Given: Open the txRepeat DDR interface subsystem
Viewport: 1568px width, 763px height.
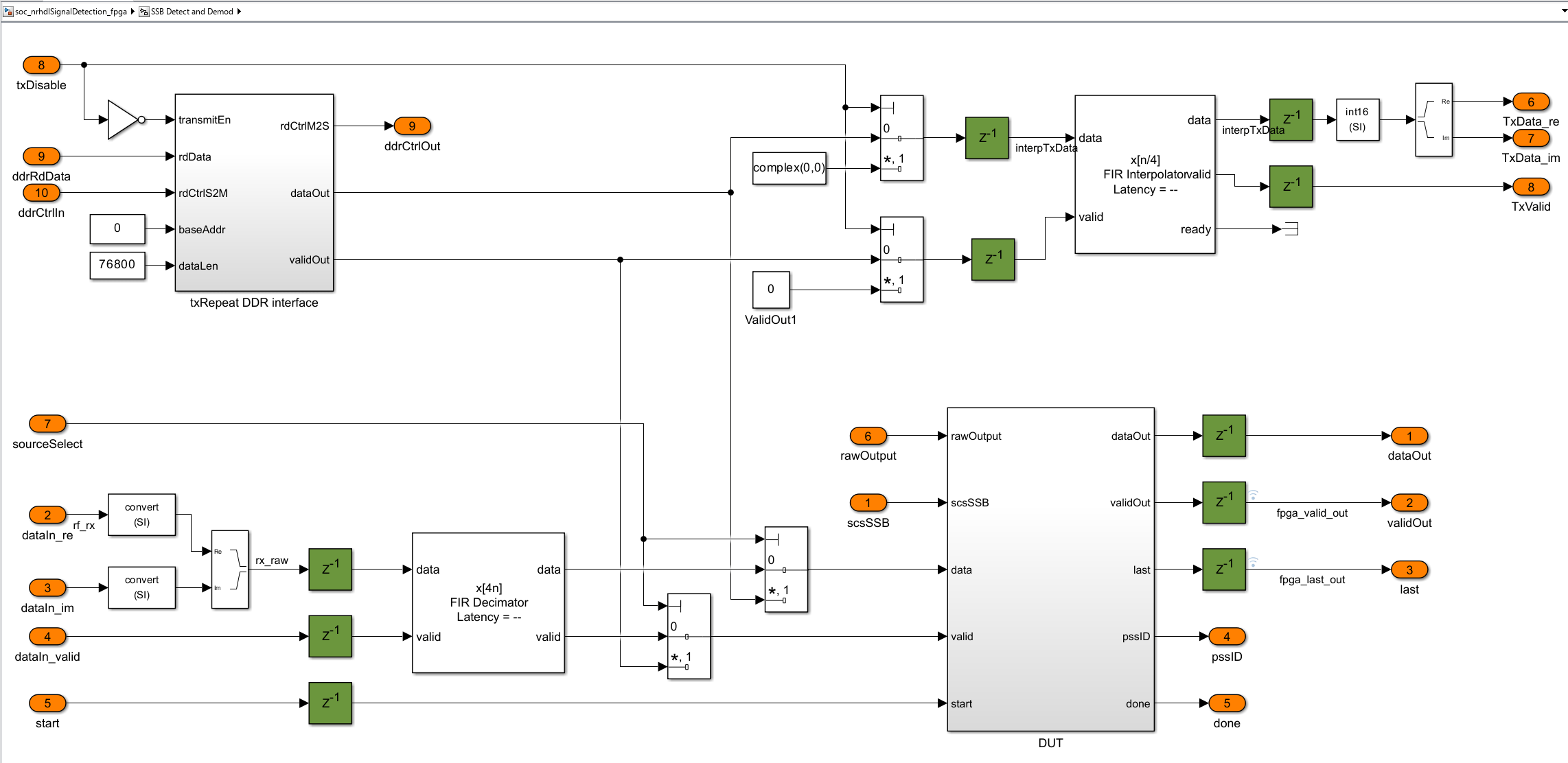Looking at the screenshot, I should pos(254,193).
